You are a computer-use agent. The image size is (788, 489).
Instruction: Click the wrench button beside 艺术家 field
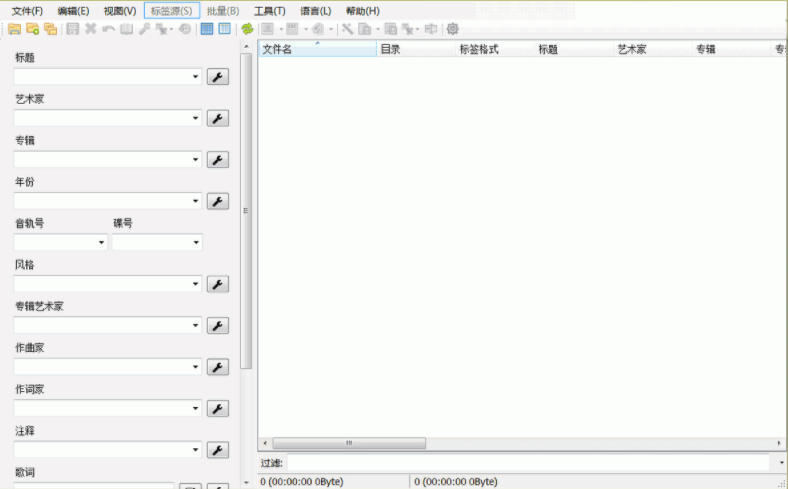(x=217, y=118)
